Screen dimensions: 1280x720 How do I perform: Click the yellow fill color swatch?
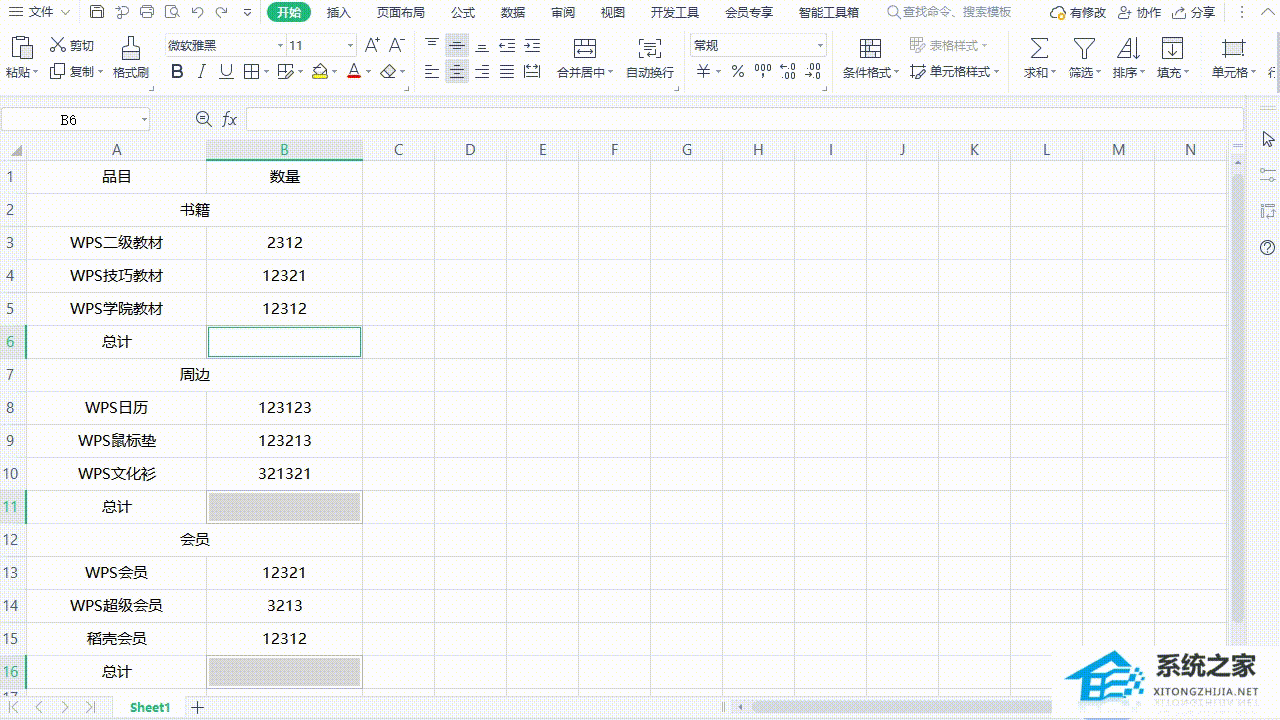pos(319,72)
